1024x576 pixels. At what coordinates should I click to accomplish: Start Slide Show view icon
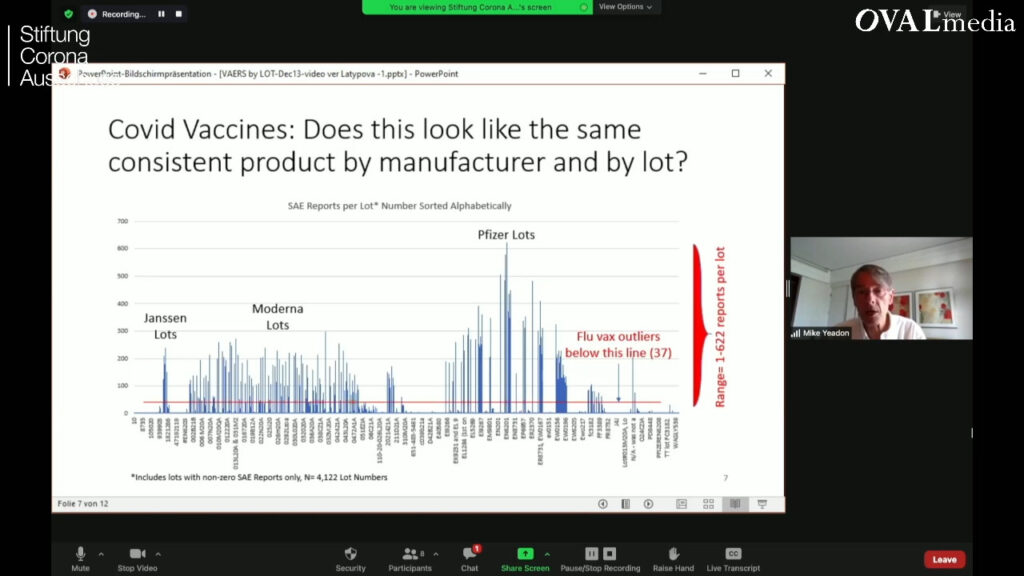point(762,504)
